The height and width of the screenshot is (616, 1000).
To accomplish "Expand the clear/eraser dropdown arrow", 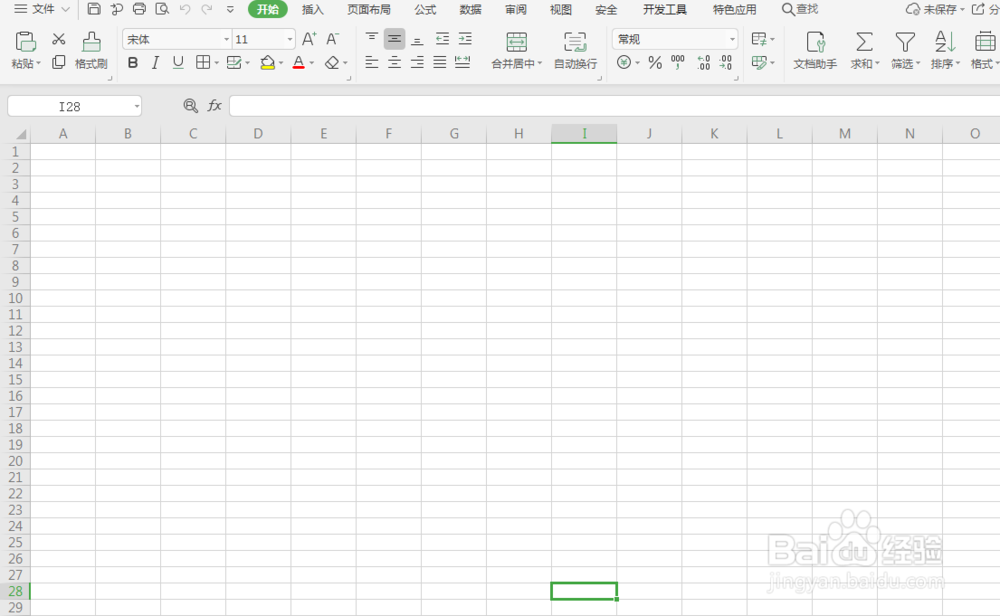I will point(345,63).
